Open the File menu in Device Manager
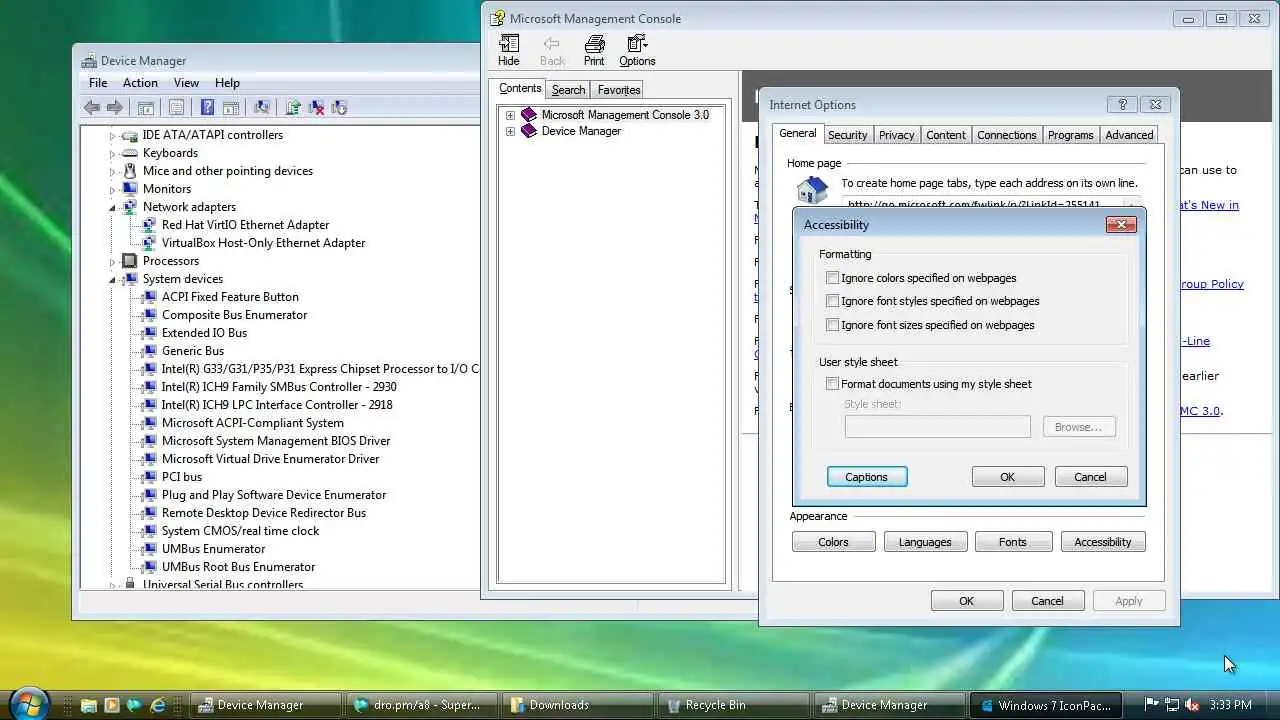 pos(98,83)
